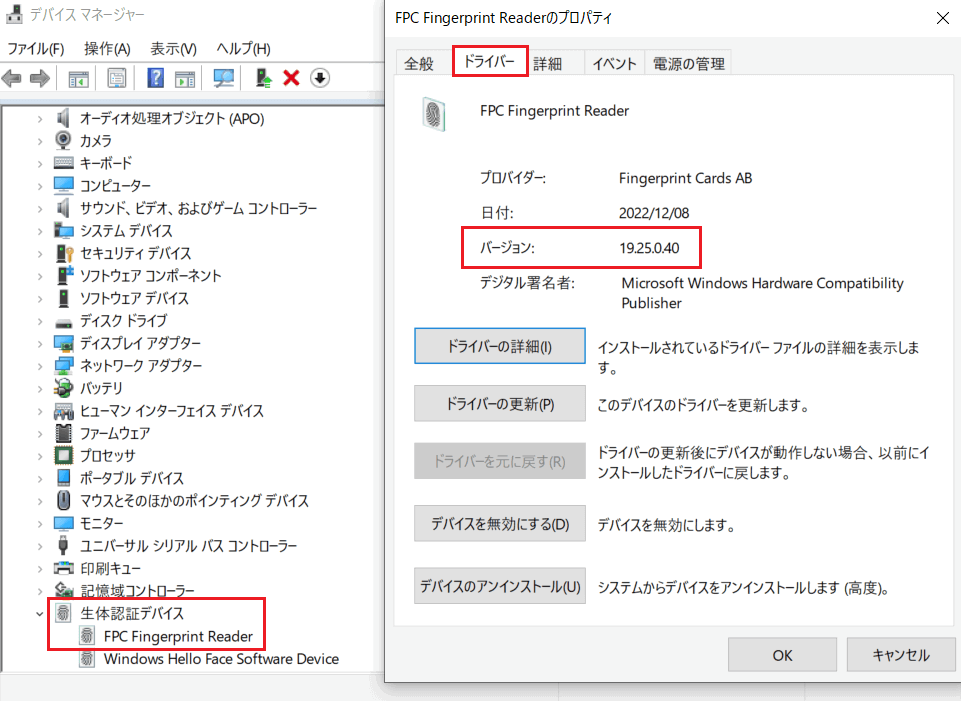
Task: Expand the ヒューマン インターフェイス デバイス node
Action: click(x=40, y=411)
